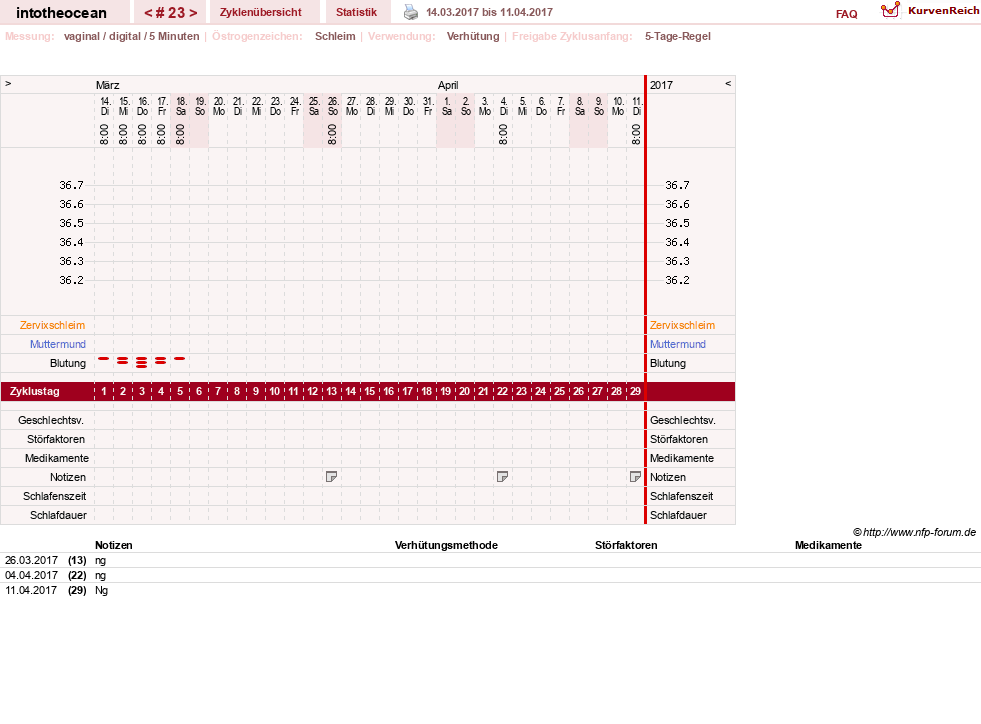Click the printer icon
The width and height of the screenshot is (981, 724).
click(410, 12)
